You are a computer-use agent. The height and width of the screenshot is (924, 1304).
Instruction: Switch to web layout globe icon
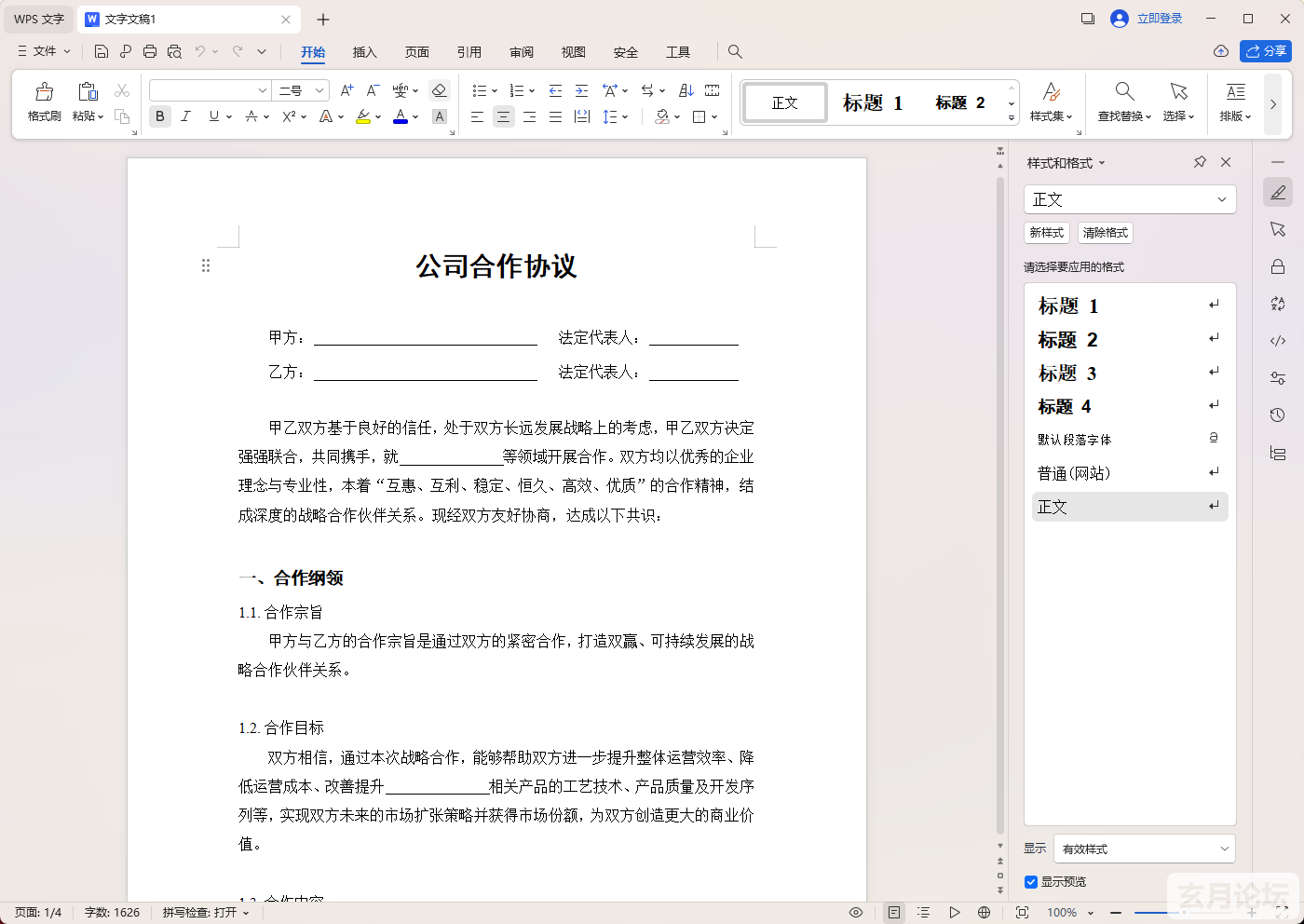tap(985, 913)
